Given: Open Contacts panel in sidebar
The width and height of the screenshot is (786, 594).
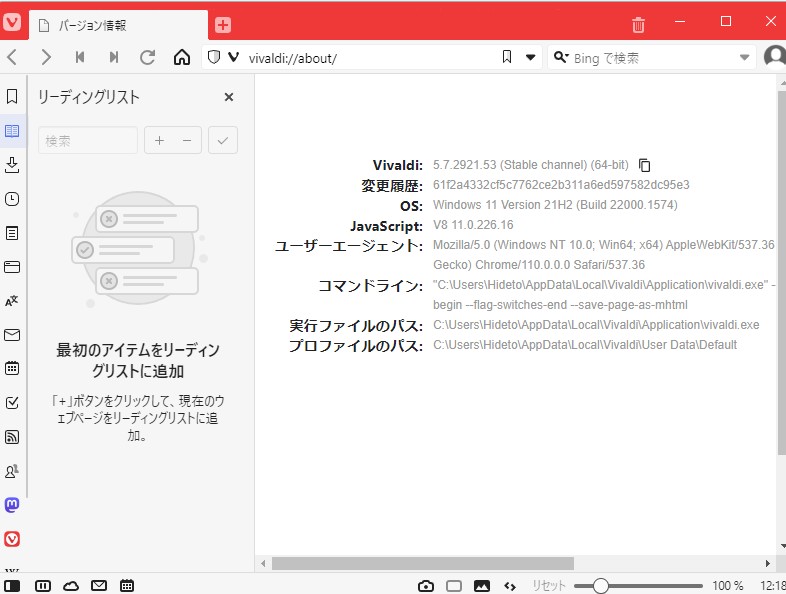Looking at the screenshot, I should point(12,471).
